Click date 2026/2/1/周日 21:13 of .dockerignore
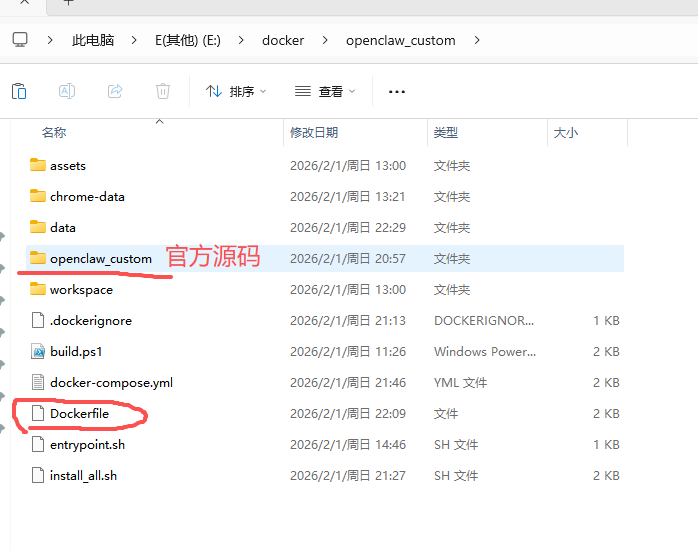The height and width of the screenshot is (550, 698). click(x=348, y=321)
